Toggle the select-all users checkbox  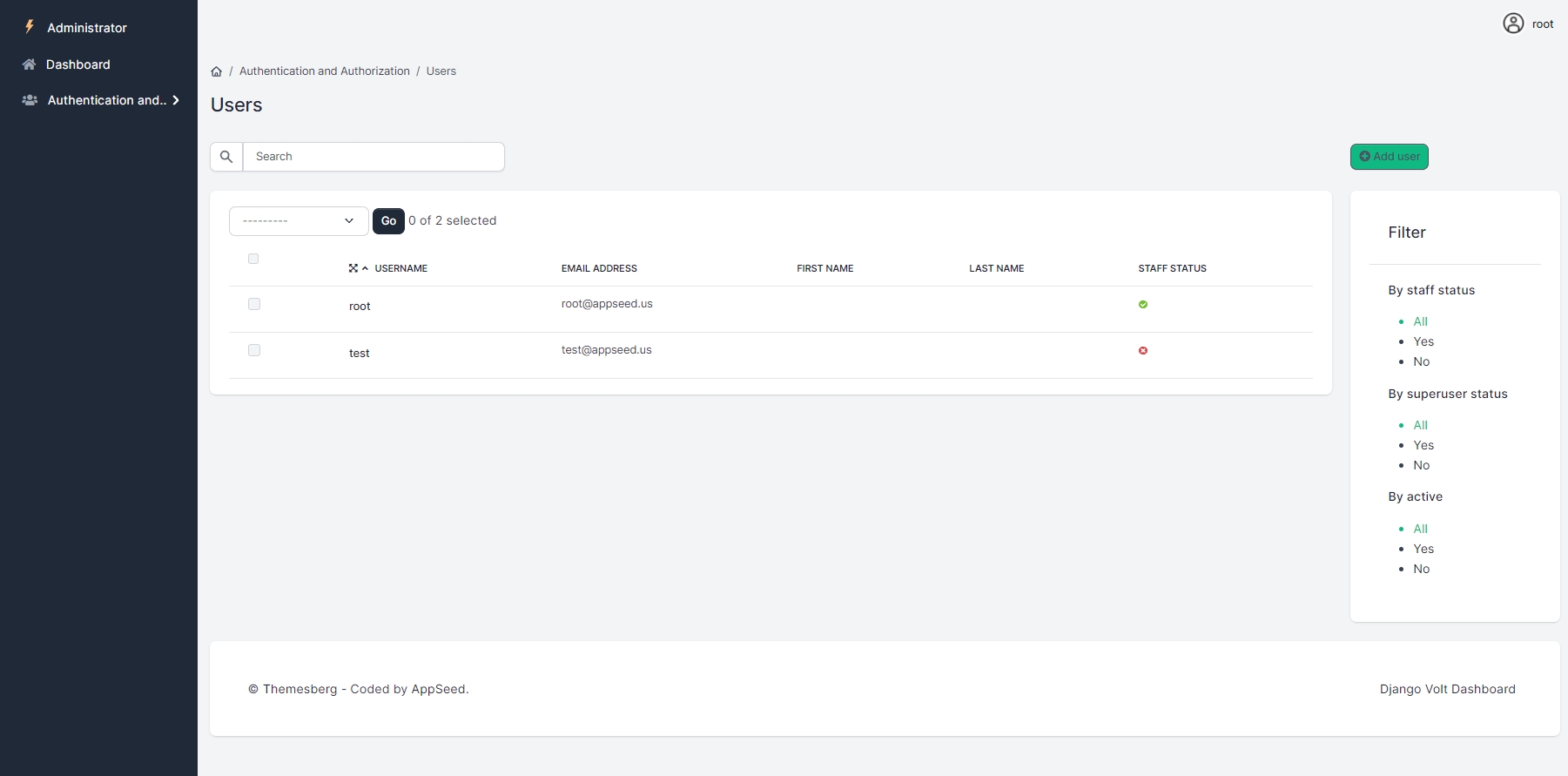click(x=253, y=259)
